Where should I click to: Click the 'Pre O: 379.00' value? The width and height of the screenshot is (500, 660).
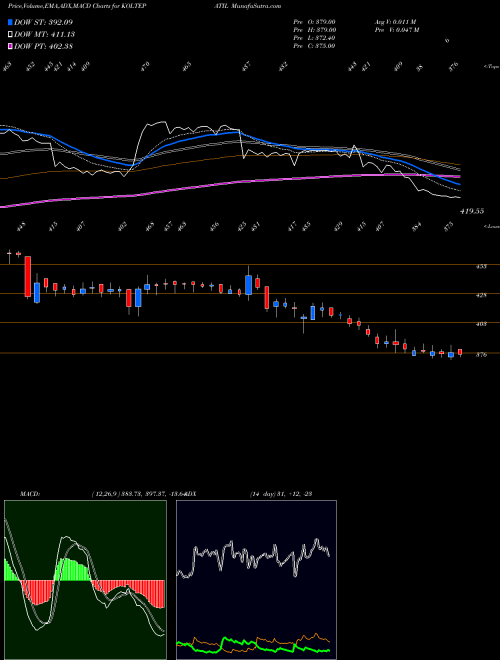(314, 22)
